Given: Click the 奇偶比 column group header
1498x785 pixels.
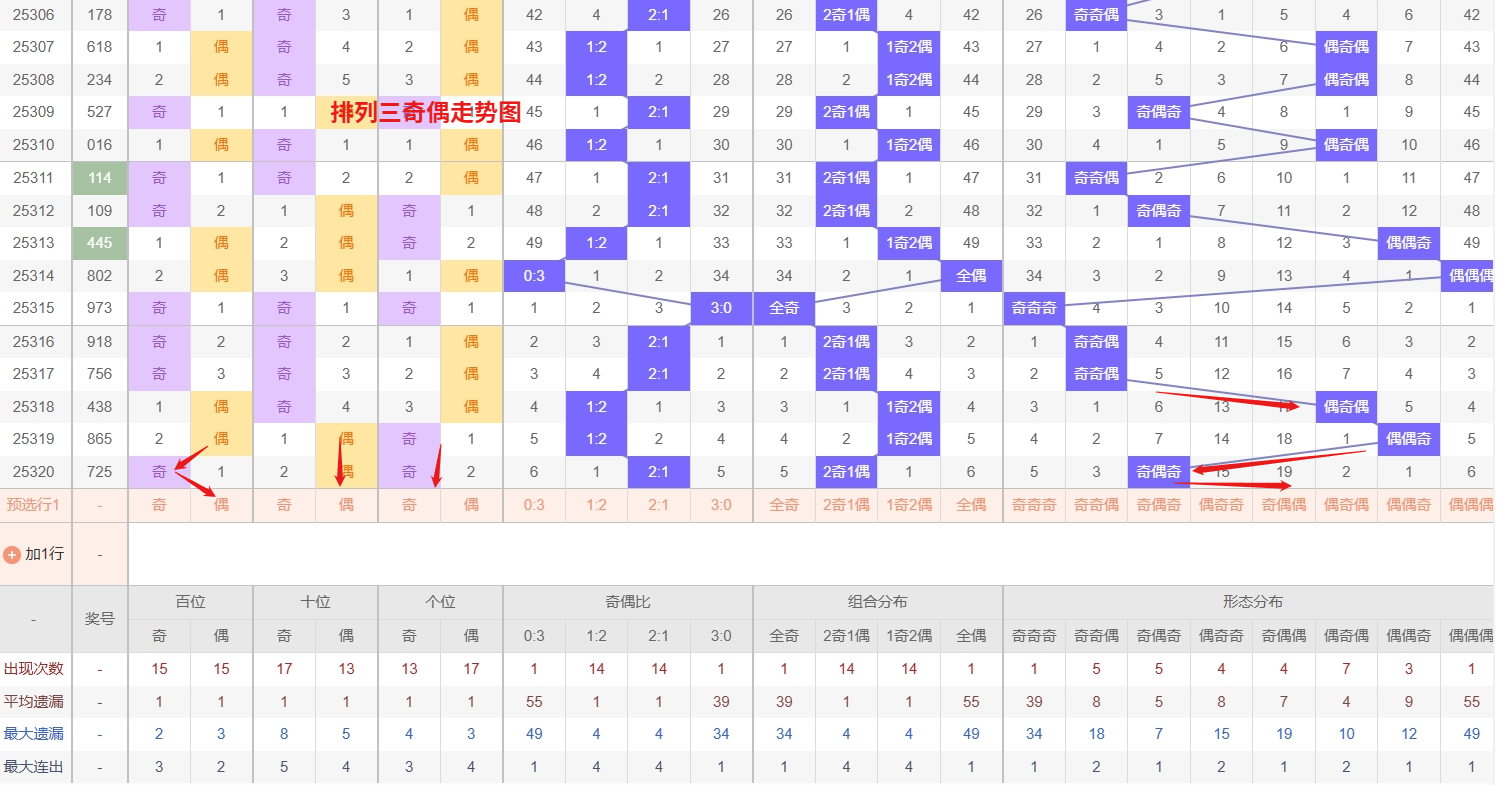Looking at the screenshot, I should (x=628, y=602).
